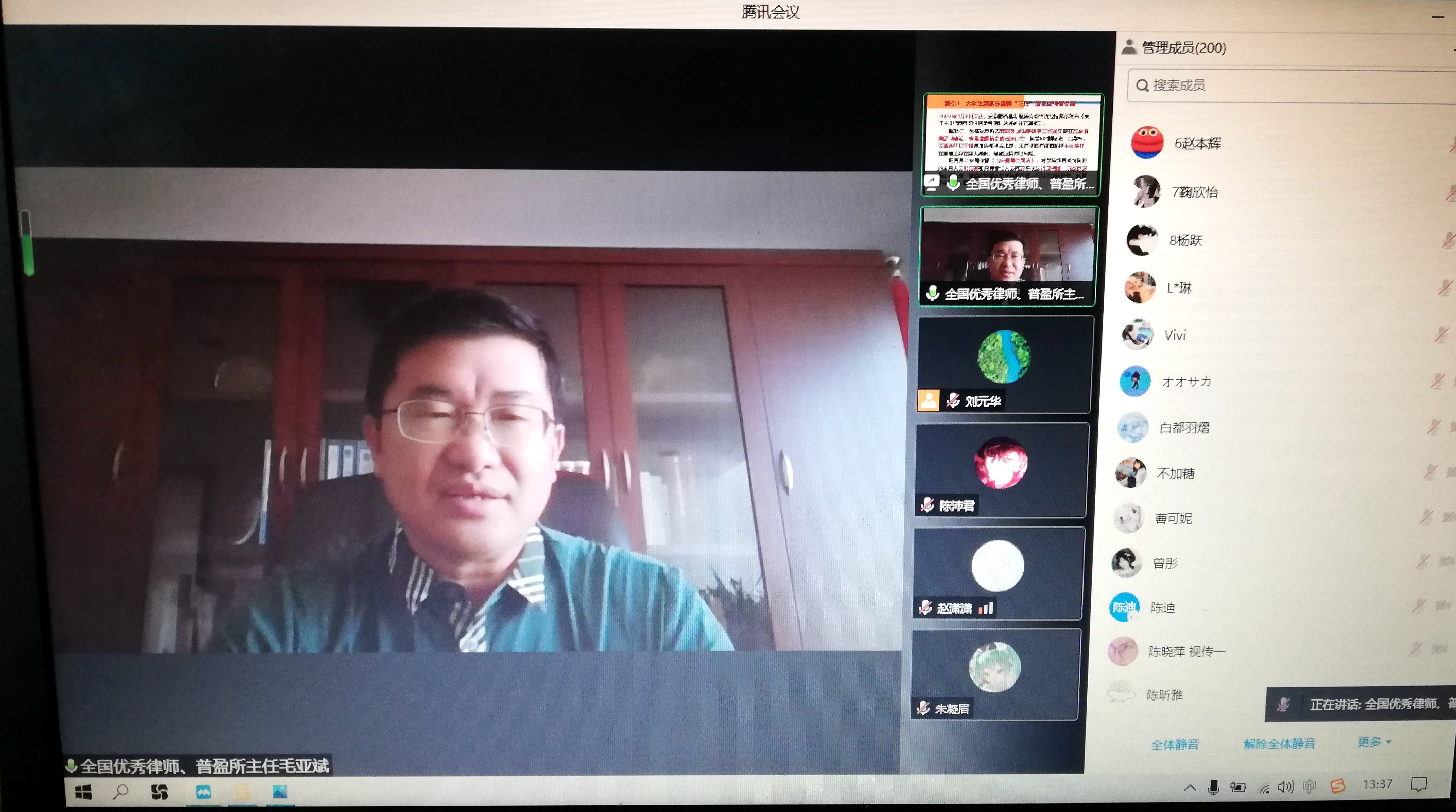Screen dimensions: 1456x812
Task: Click Vivi avatar in member list
Action: (1137, 334)
